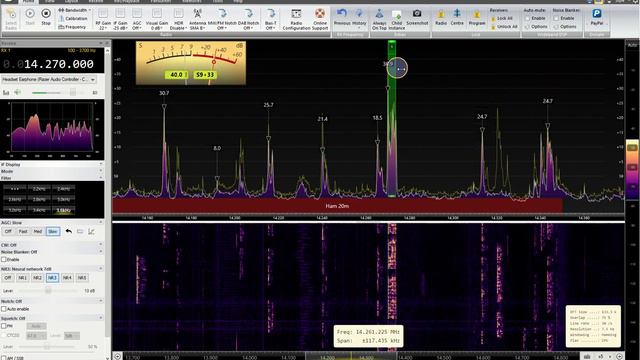Open the IF Gain dropdown
Image resolution: width=640 pixels, height=360 pixels.
pos(120,19)
